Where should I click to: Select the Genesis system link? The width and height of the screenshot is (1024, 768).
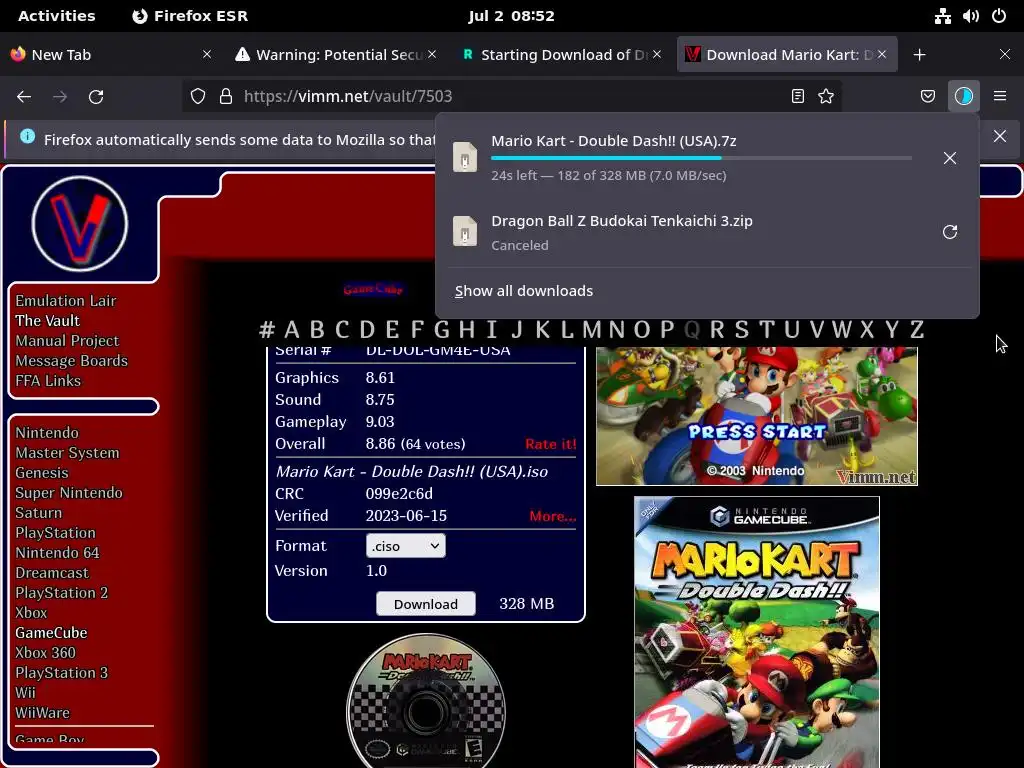click(42, 473)
